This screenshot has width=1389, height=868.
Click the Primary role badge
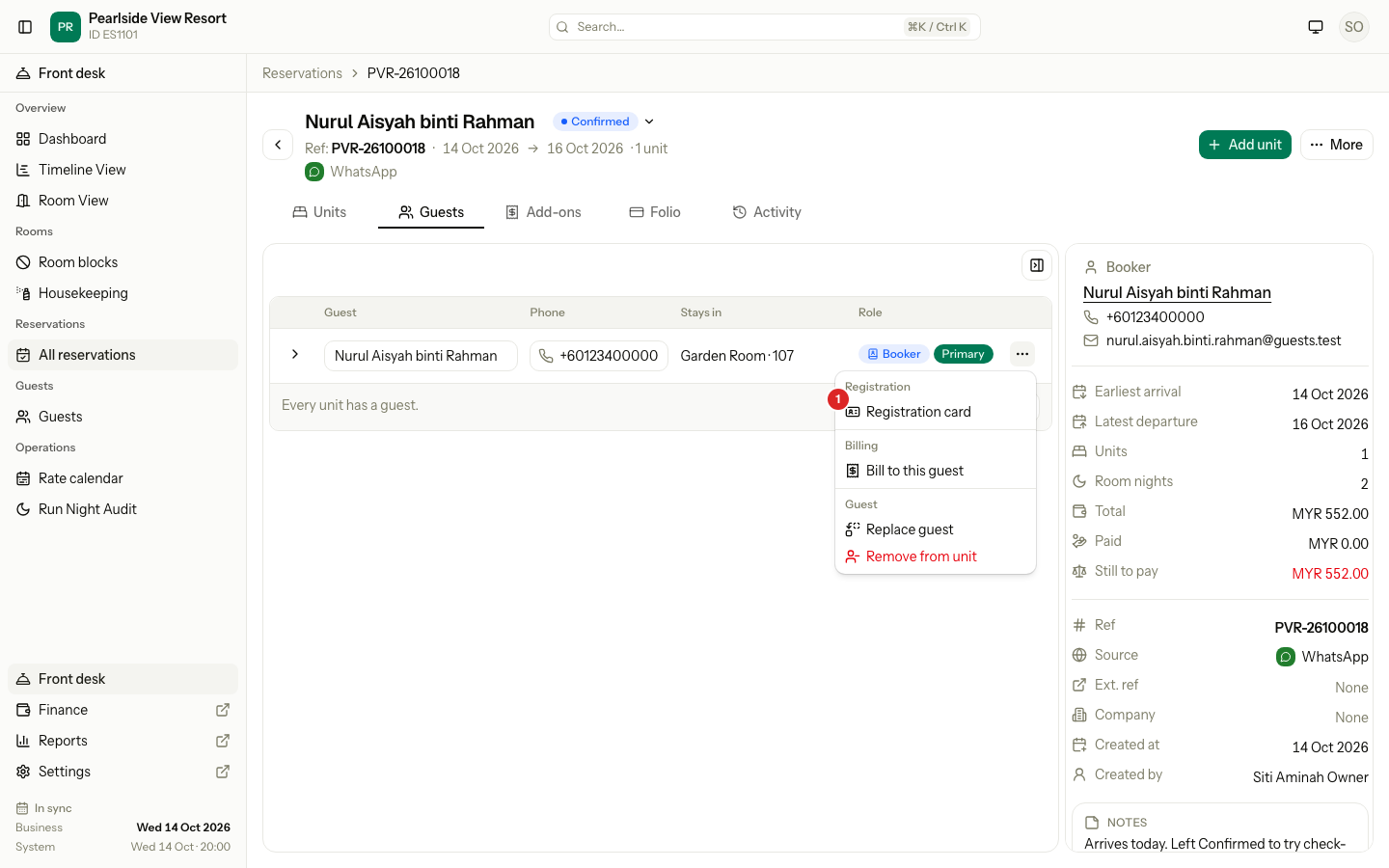pyautogui.click(x=963, y=354)
